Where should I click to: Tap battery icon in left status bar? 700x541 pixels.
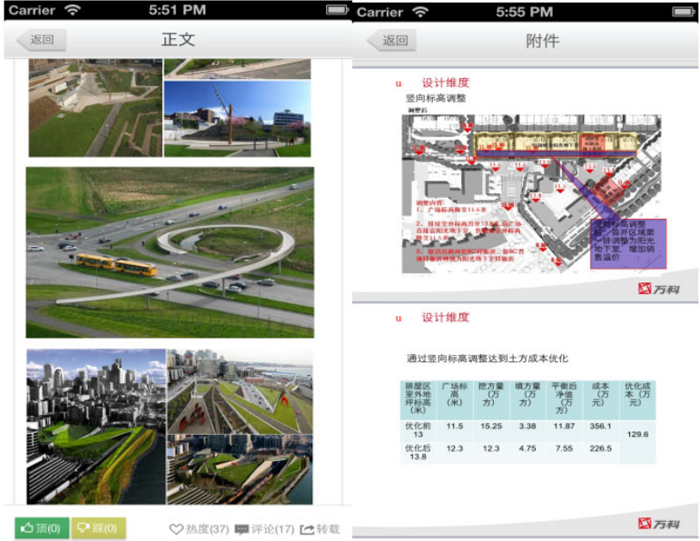(337, 10)
